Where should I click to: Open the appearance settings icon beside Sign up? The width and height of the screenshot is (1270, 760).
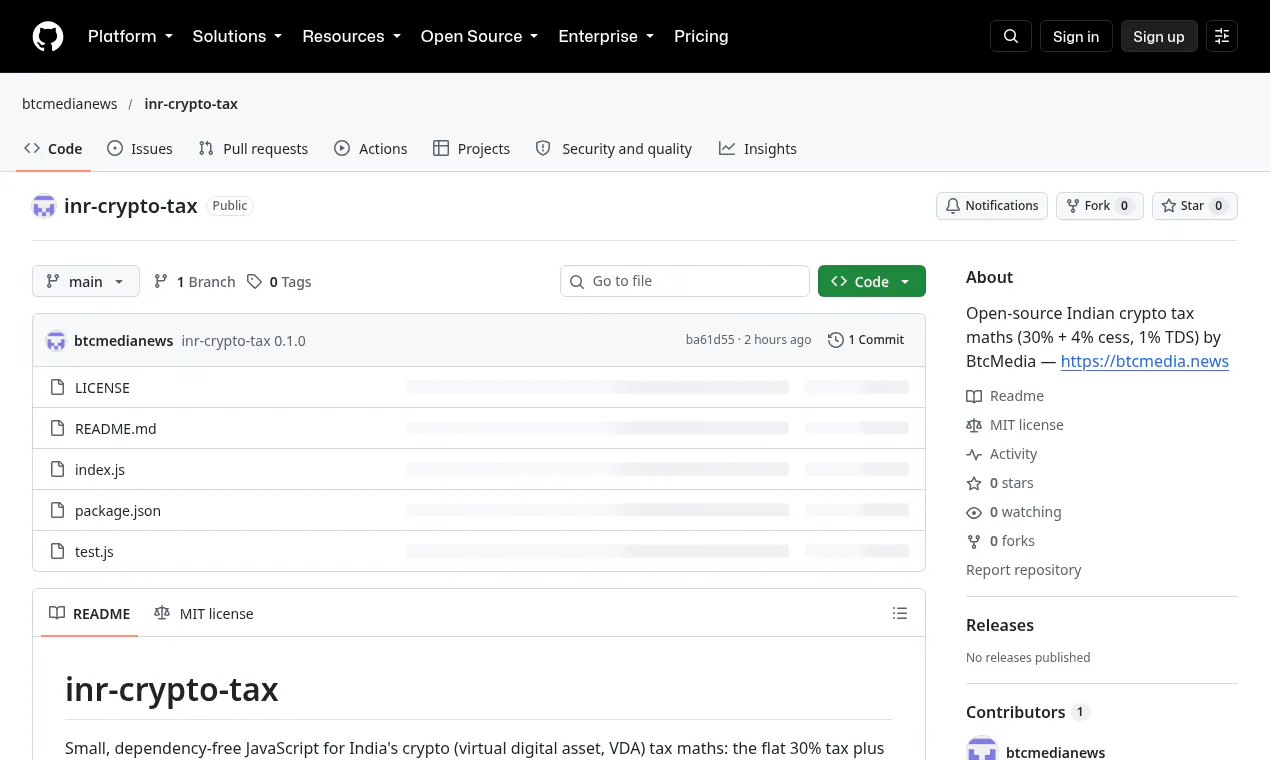tap(1222, 36)
